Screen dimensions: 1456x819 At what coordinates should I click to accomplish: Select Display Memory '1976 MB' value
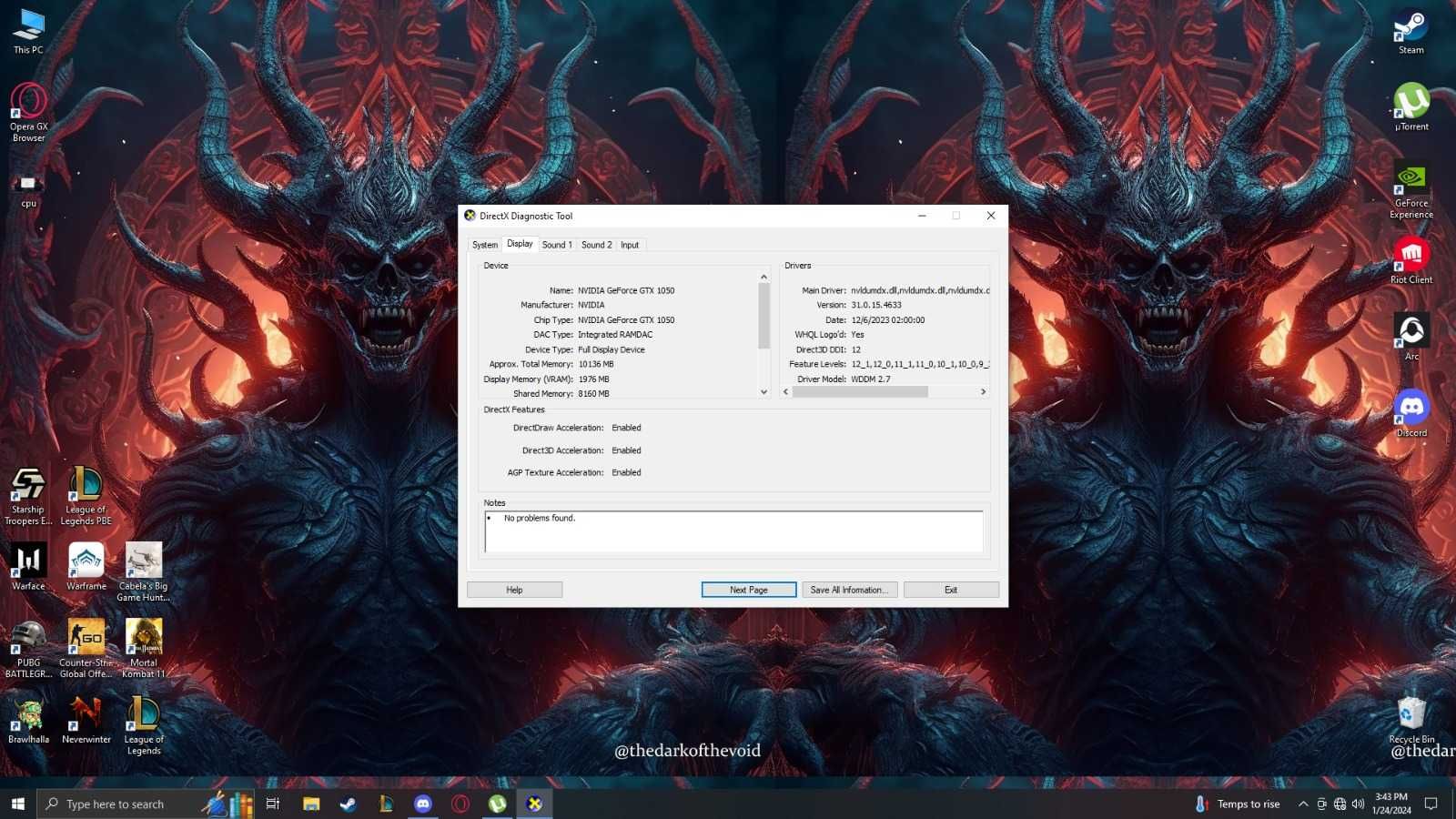(594, 379)
